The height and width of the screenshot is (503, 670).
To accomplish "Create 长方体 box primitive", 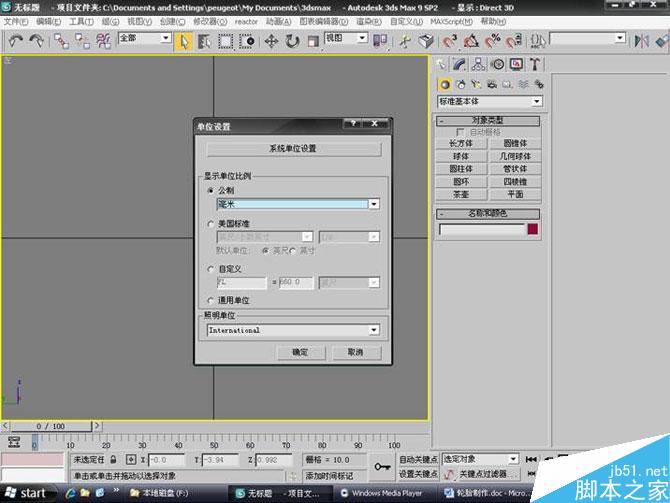I will click(461, 144).
